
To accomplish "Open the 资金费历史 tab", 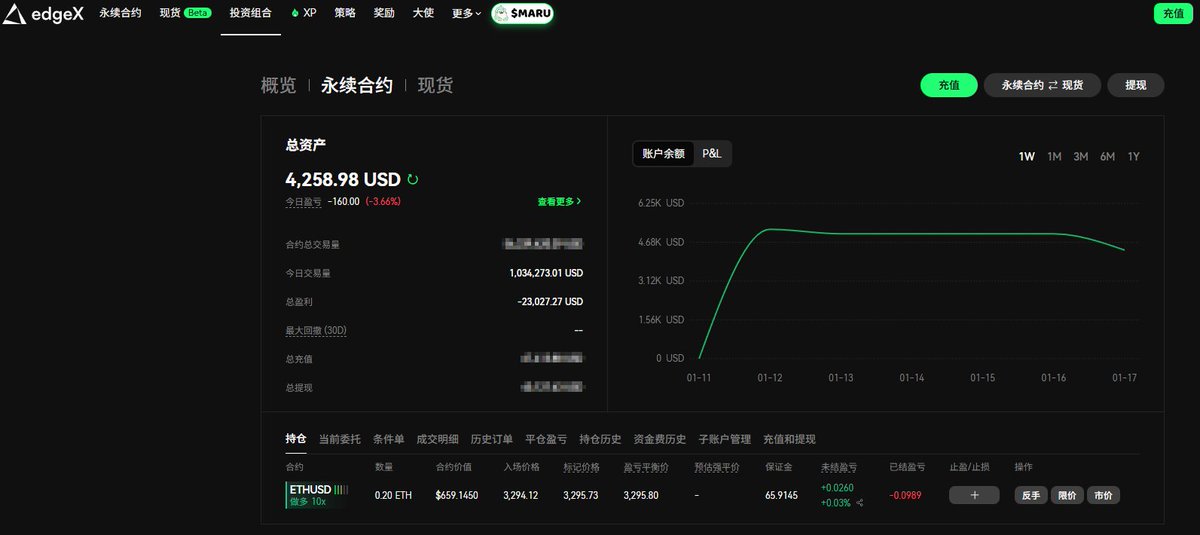I will [660, 439].
